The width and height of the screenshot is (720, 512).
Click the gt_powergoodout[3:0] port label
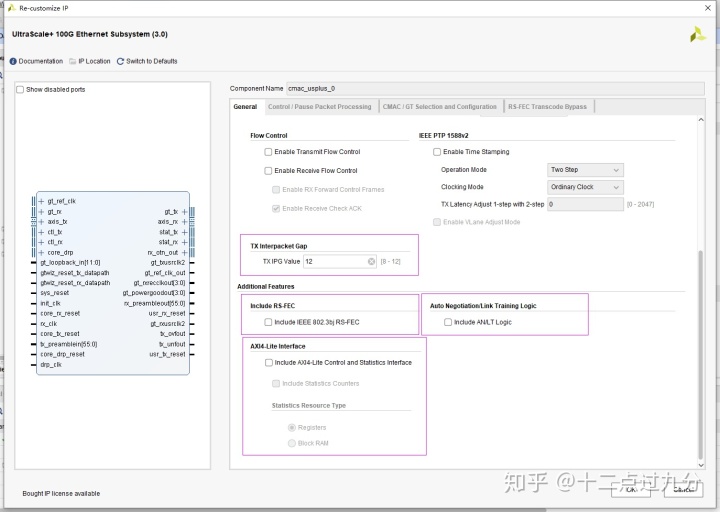coord(154,293)
